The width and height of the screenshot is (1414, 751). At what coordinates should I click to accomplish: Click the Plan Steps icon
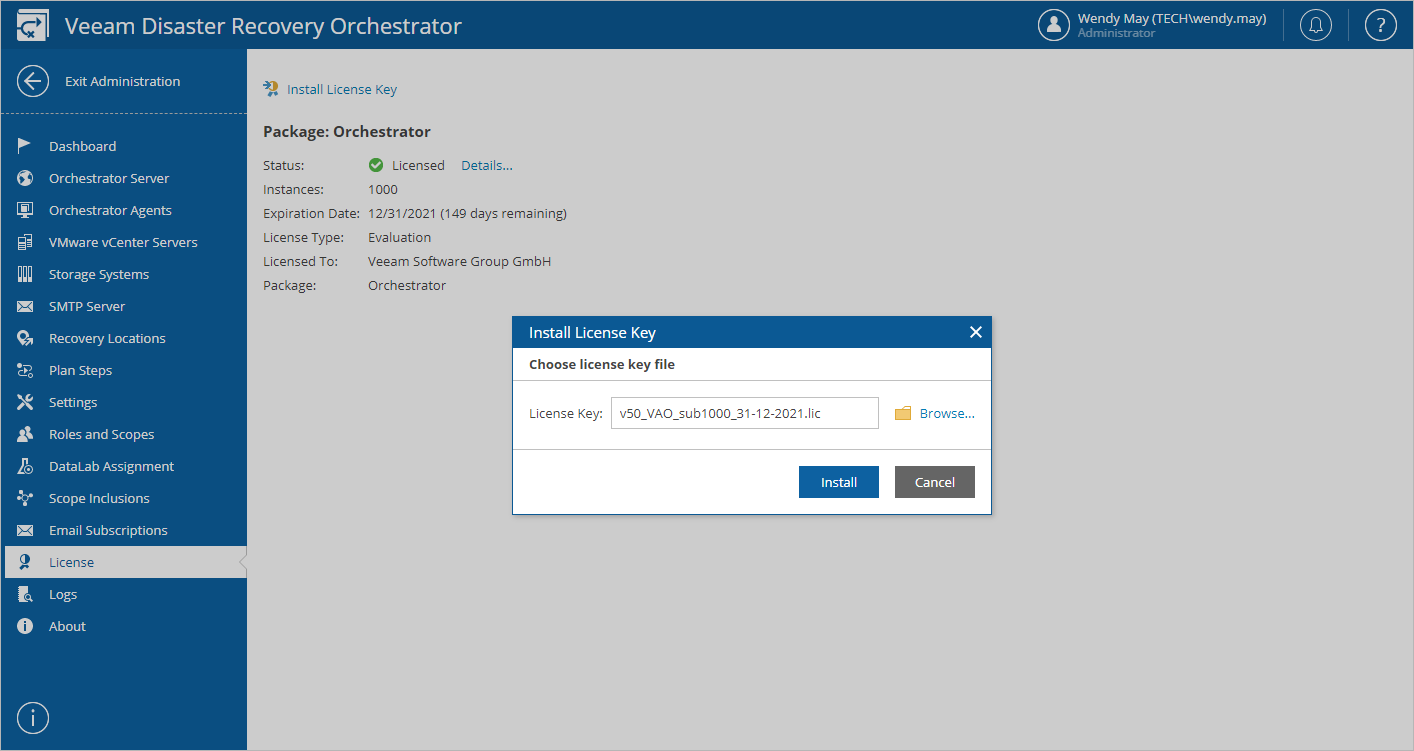click(25, 370)
